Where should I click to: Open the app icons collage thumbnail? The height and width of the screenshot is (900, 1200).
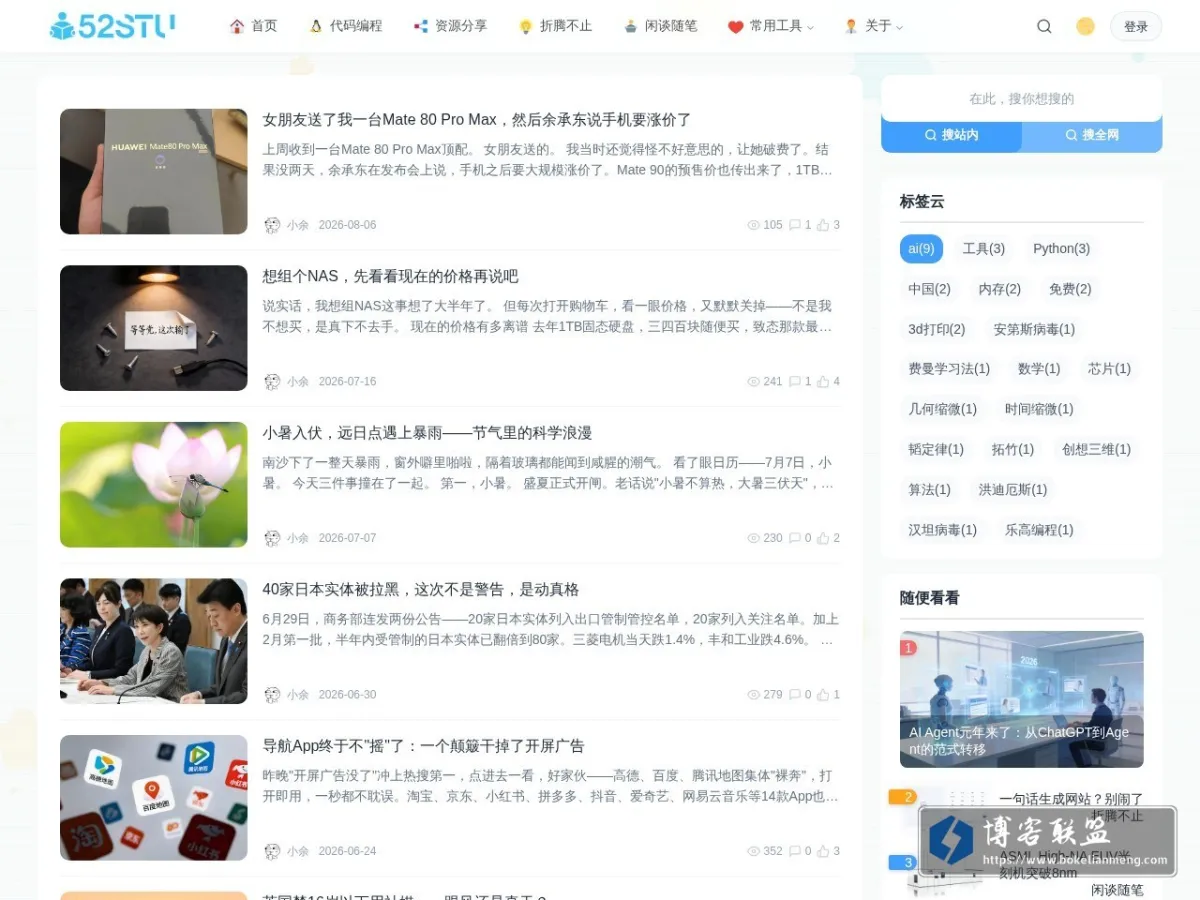(153, 797)
